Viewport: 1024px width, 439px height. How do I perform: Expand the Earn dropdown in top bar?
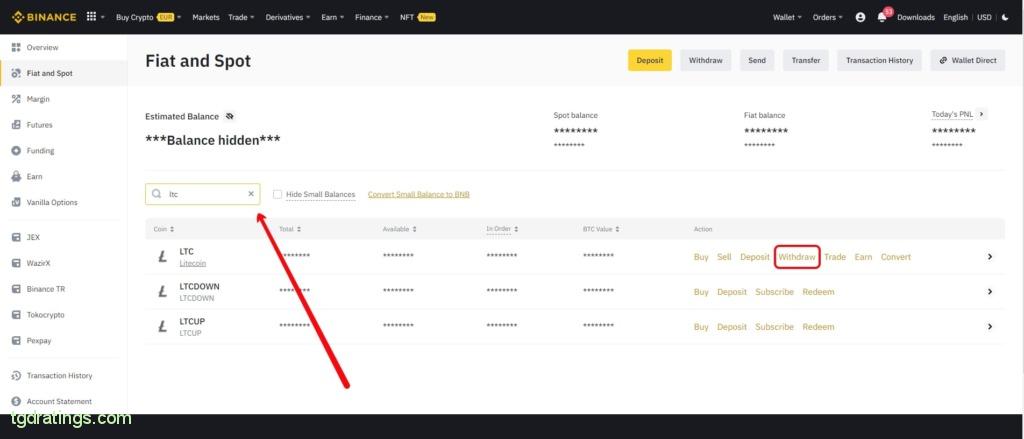[x=332, y=18]
